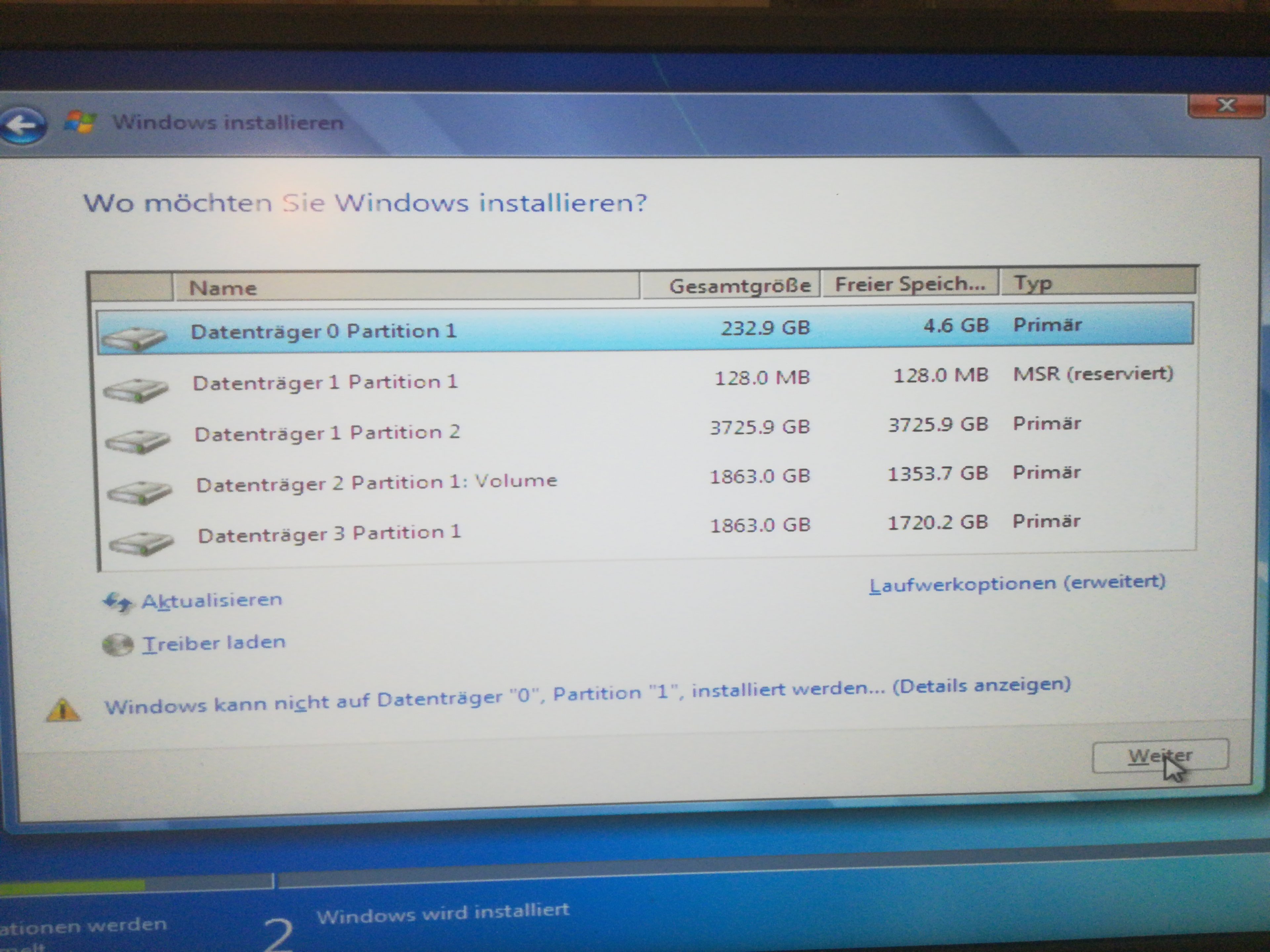The height and width of the screenshot is (952, 1270).
Task: Click drive icon for Datenträger 1 Partition 1
Action: click(x=136, y=390)
